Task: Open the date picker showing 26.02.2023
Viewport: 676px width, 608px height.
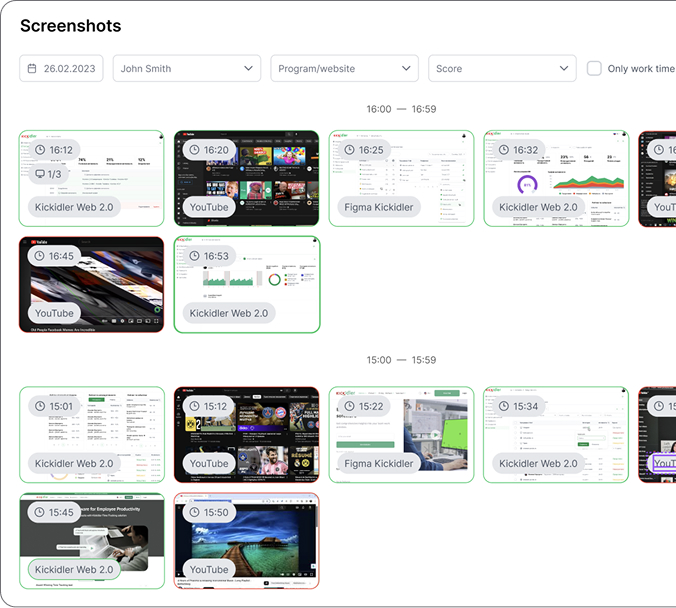Action: coord(61,68)
